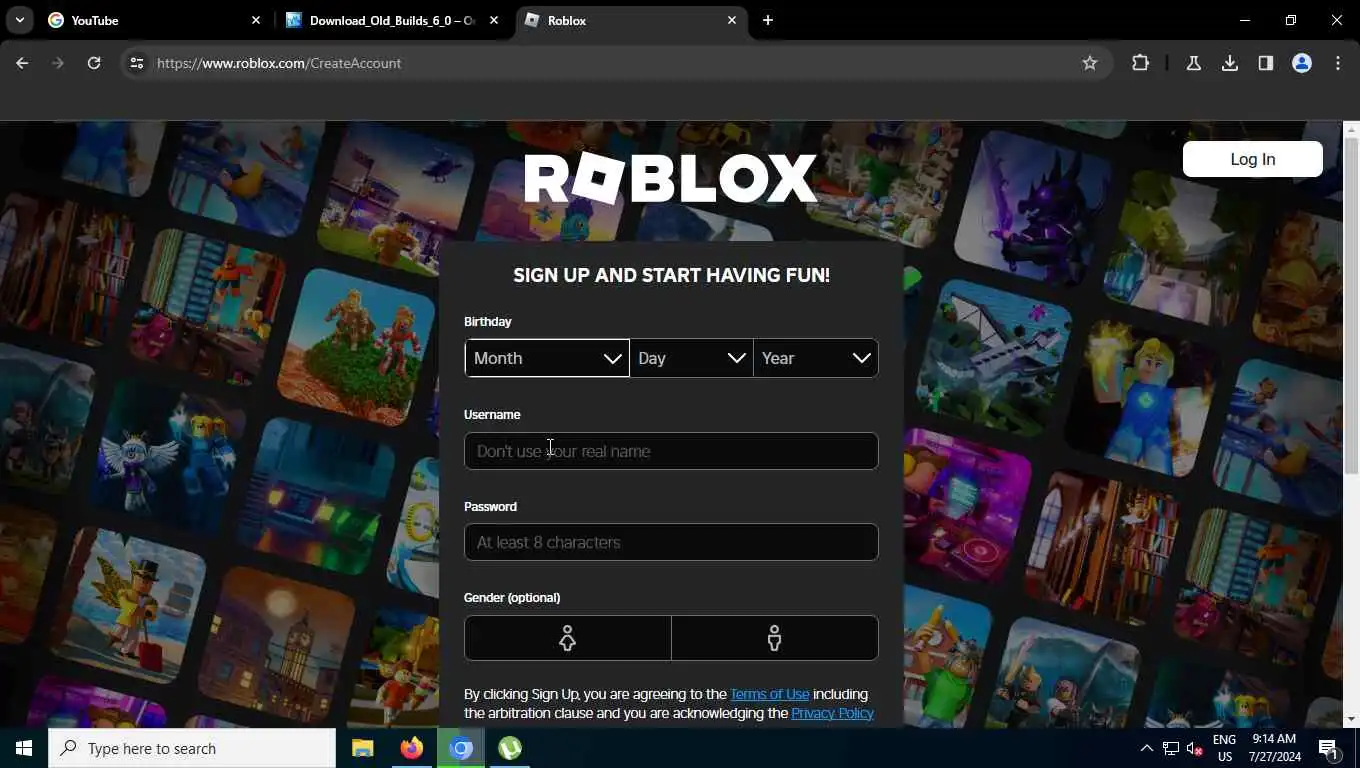The height and width of the screenshot is (768, 1360).
Task: Open a new browser tab
Action: tap(767, 20)
